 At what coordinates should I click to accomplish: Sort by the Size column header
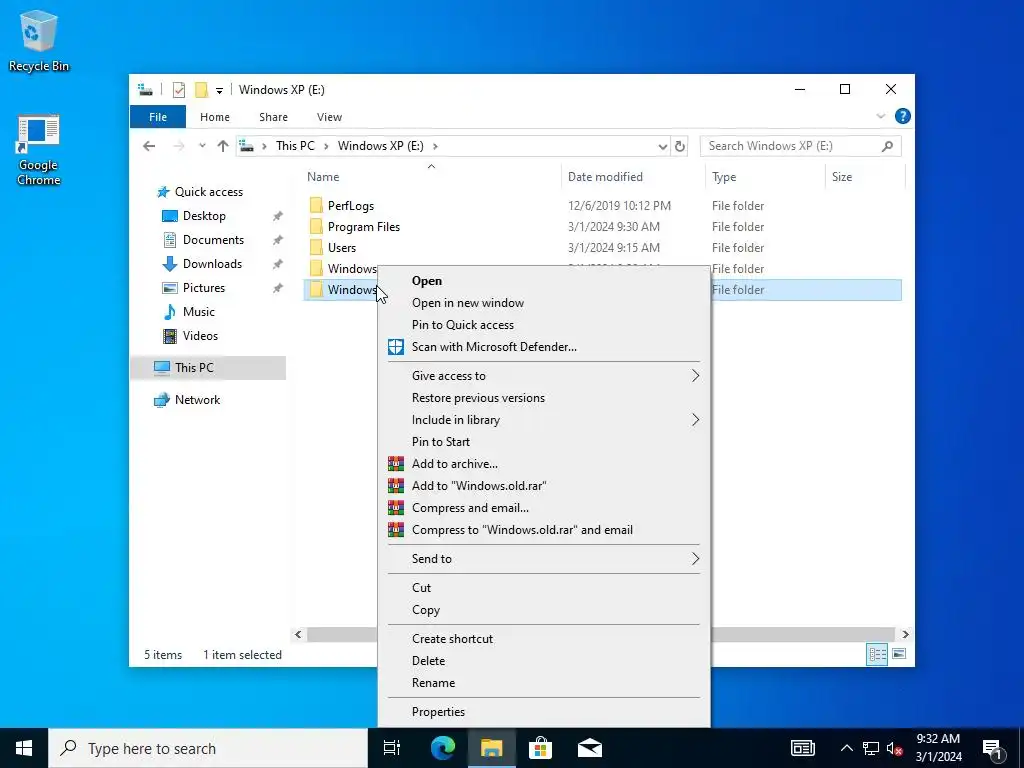coord(842,177)
